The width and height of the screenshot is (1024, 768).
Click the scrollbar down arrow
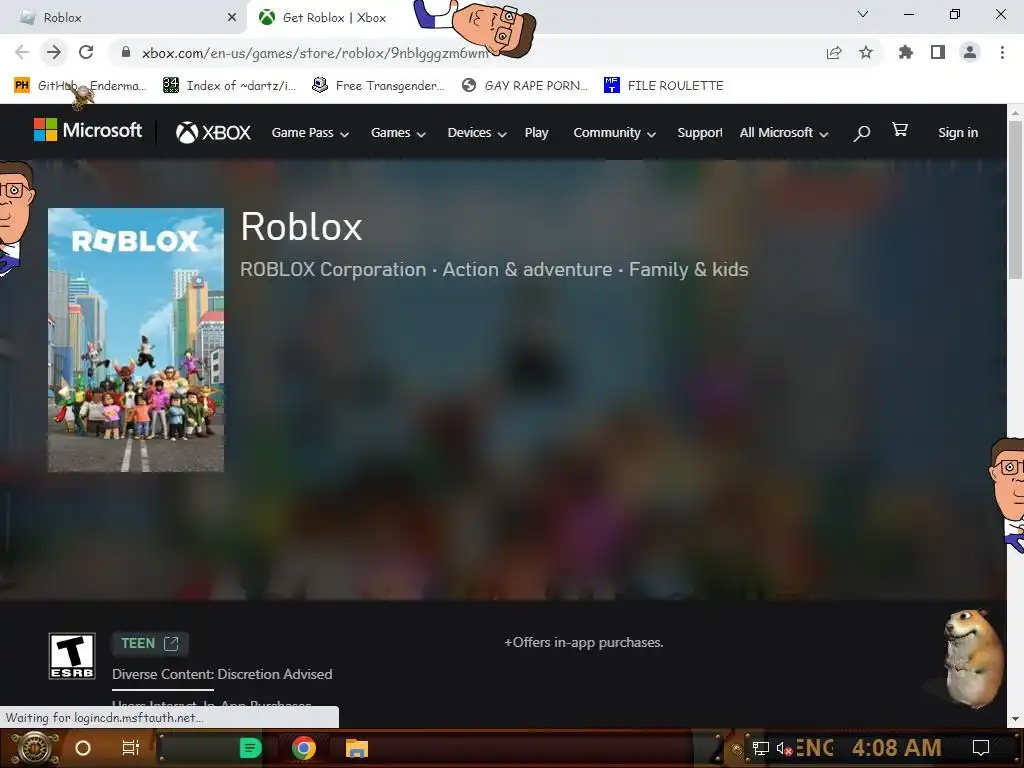point(1015,719)
